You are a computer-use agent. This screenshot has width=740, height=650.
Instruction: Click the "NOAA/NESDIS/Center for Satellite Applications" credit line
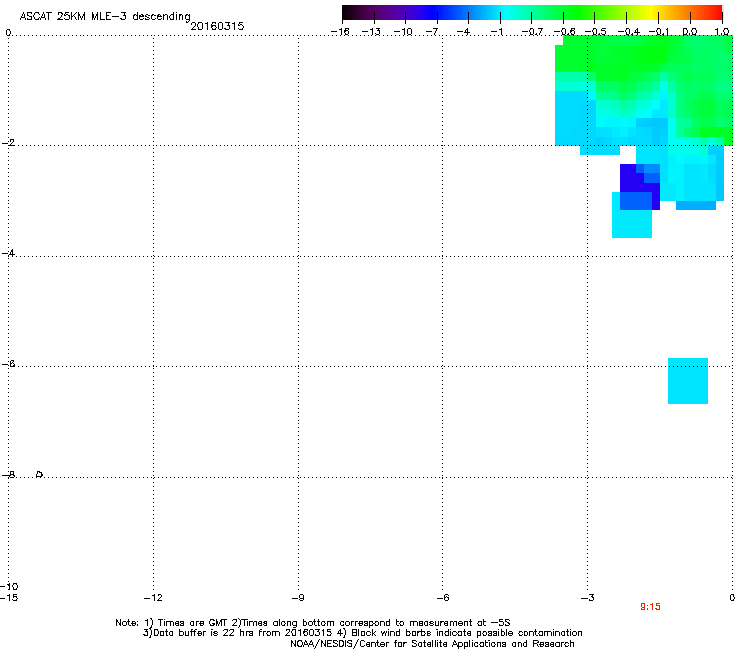point(432,644)
